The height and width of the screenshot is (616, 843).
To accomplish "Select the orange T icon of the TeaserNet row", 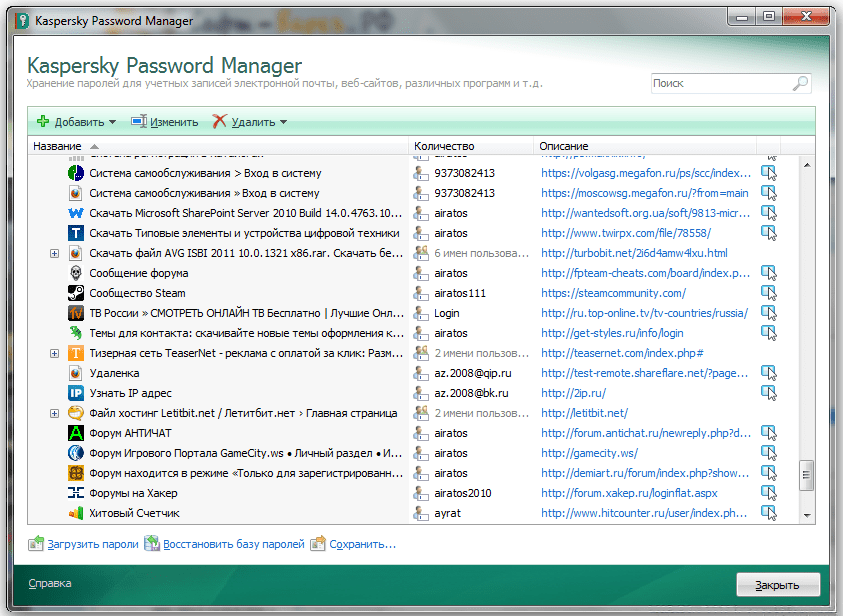I will click(76, 353).
